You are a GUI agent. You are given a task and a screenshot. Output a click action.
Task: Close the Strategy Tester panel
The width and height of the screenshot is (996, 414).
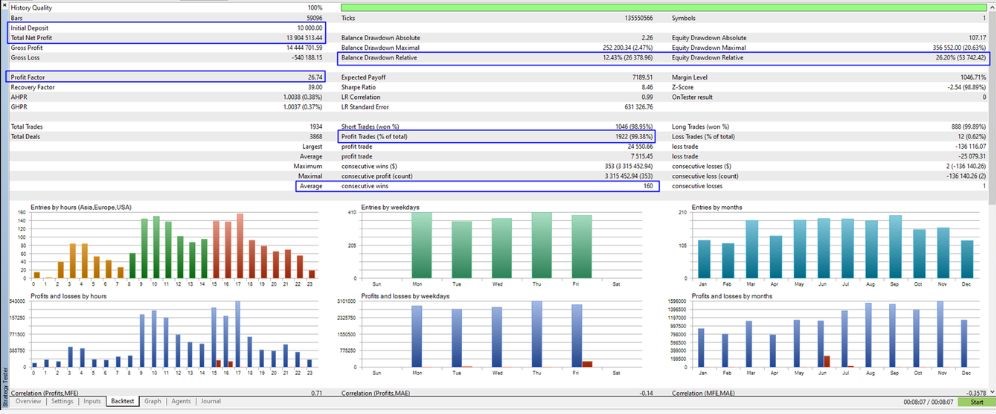pyautogui.click(x=4, y=6)
